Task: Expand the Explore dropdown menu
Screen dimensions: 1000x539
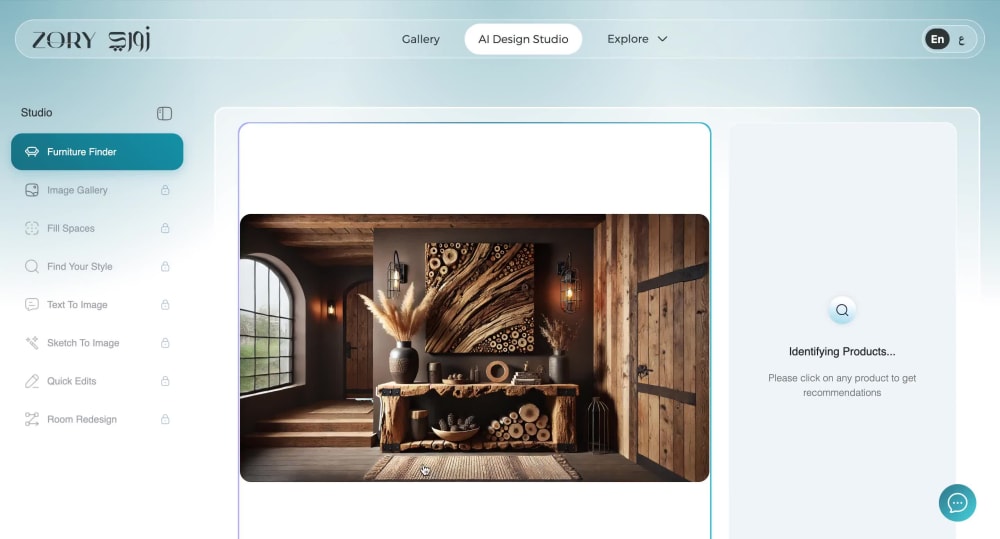Action: coord(637,39)
